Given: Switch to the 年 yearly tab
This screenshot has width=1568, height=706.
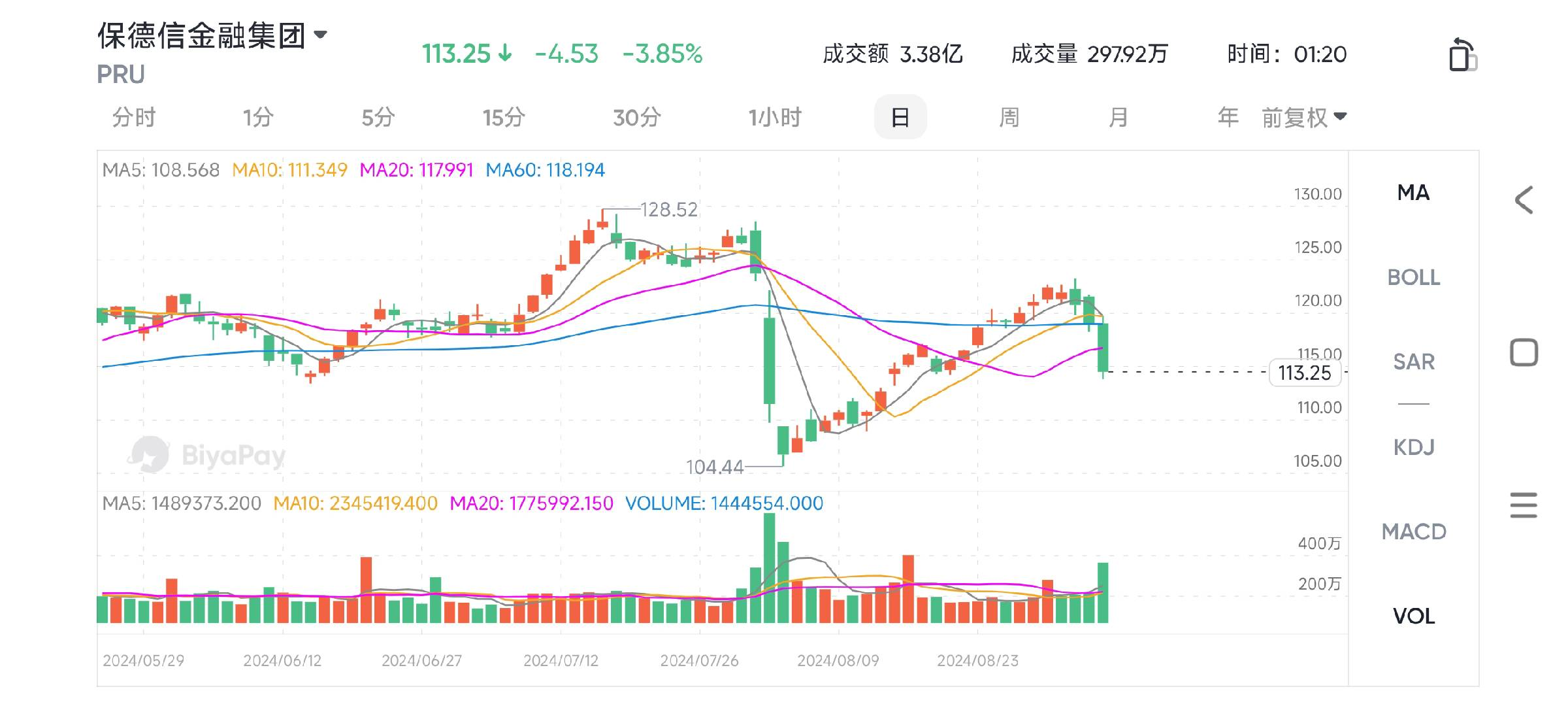Looking at the screenshot, I should [x=1228, y=118].
